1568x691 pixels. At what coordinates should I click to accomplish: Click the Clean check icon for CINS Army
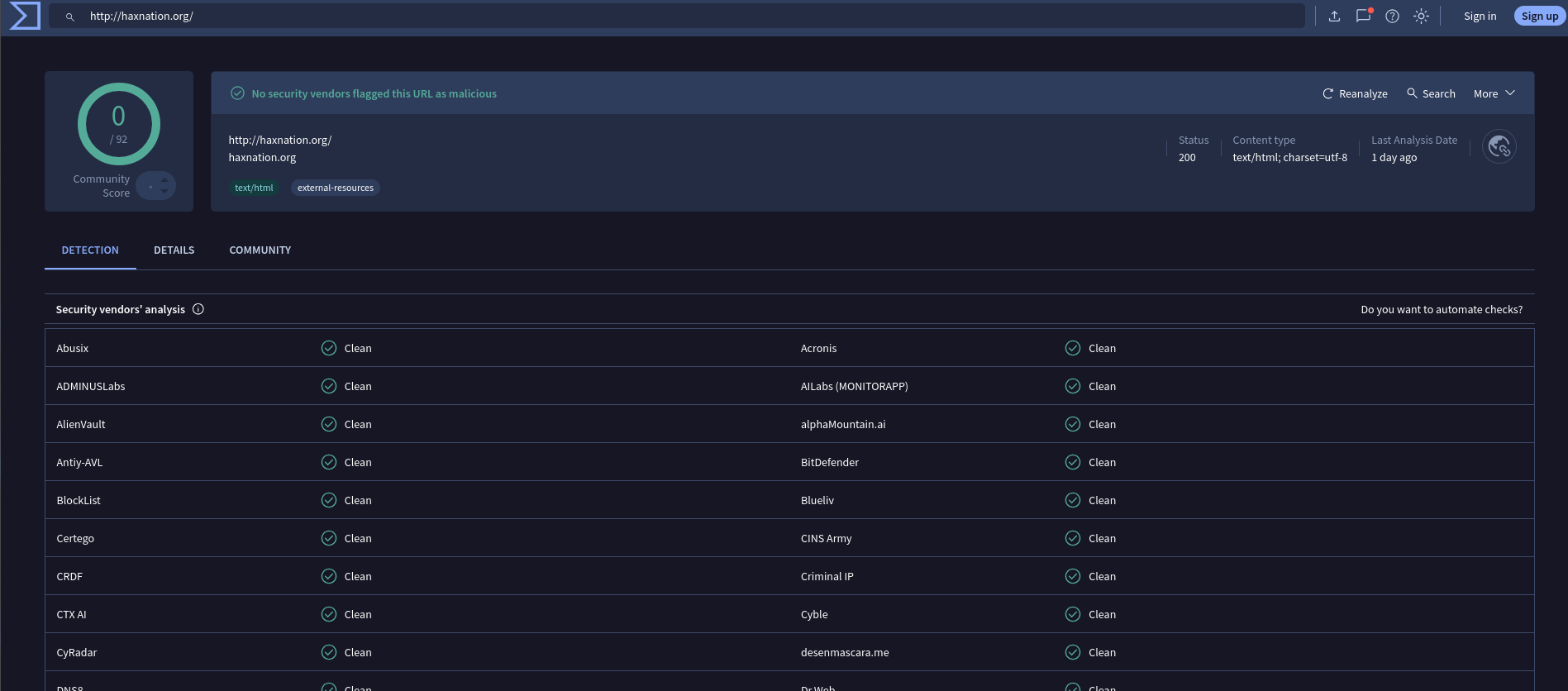(1073, 538)
